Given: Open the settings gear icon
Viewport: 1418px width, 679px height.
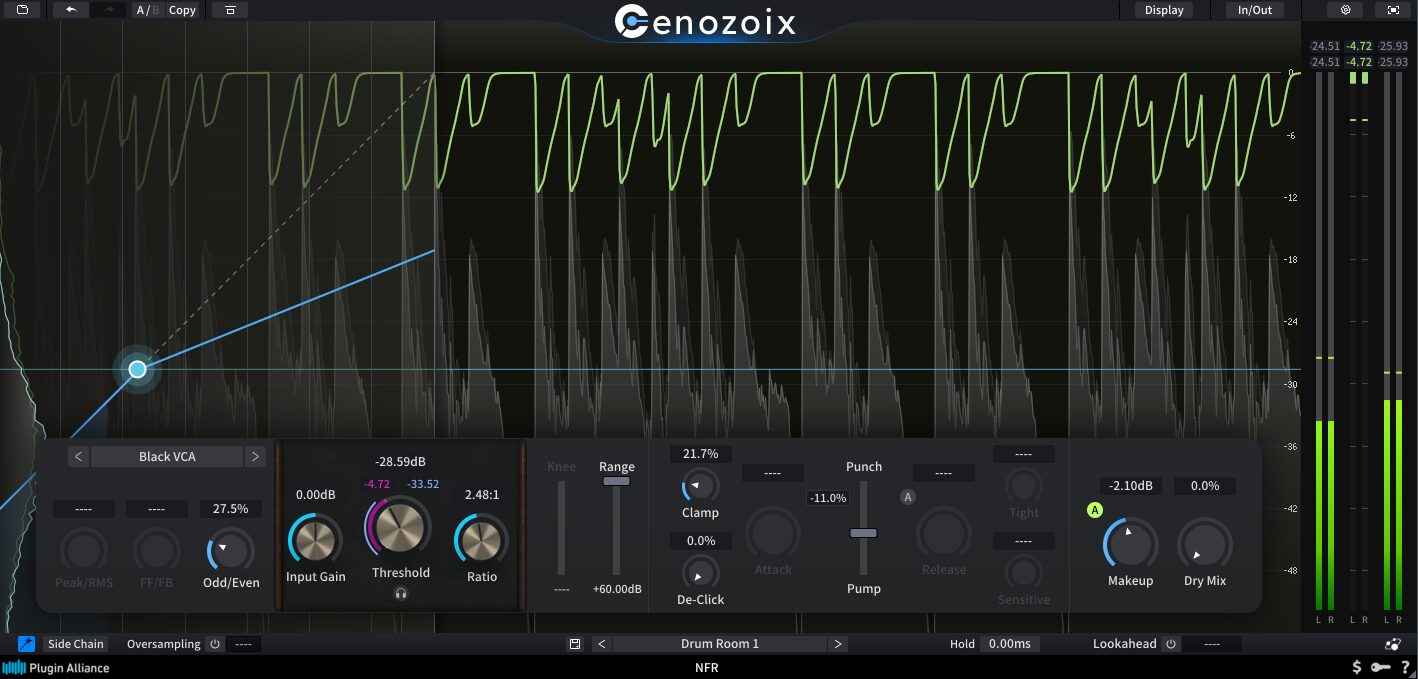Looking at the screenshot, I should [x=1345, y=10].
